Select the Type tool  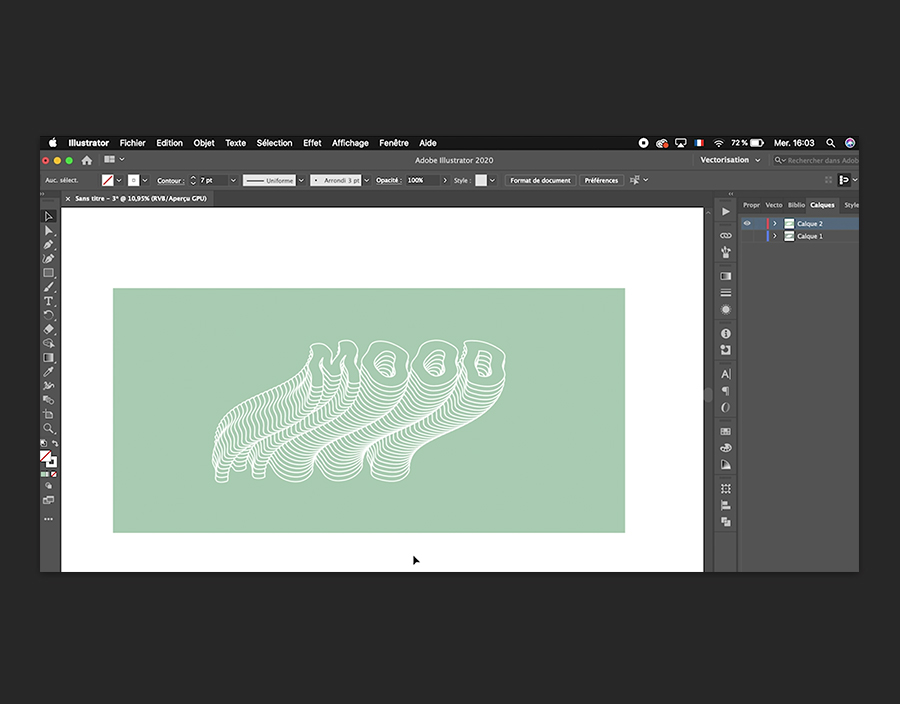click(49, 301)
